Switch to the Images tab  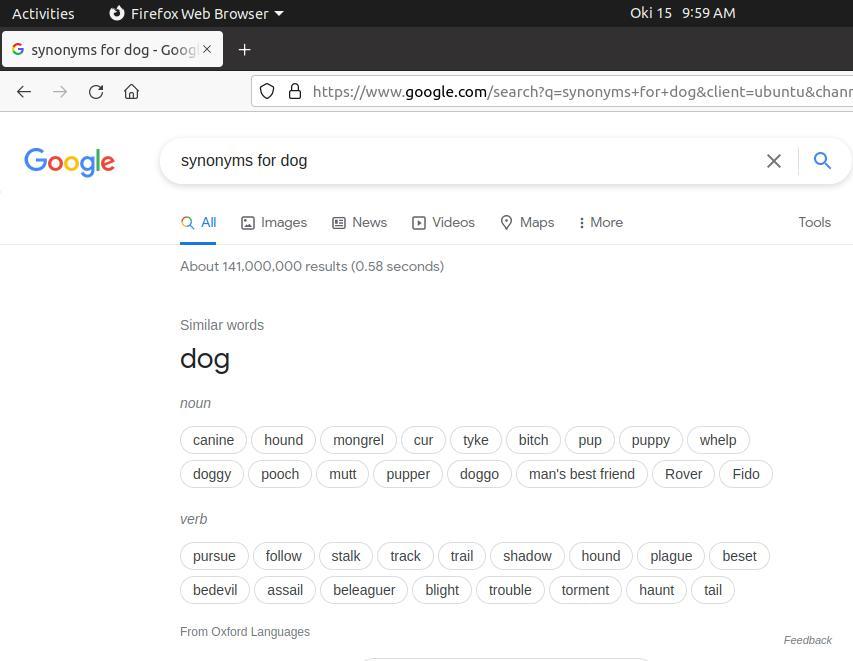pos(274,223)
